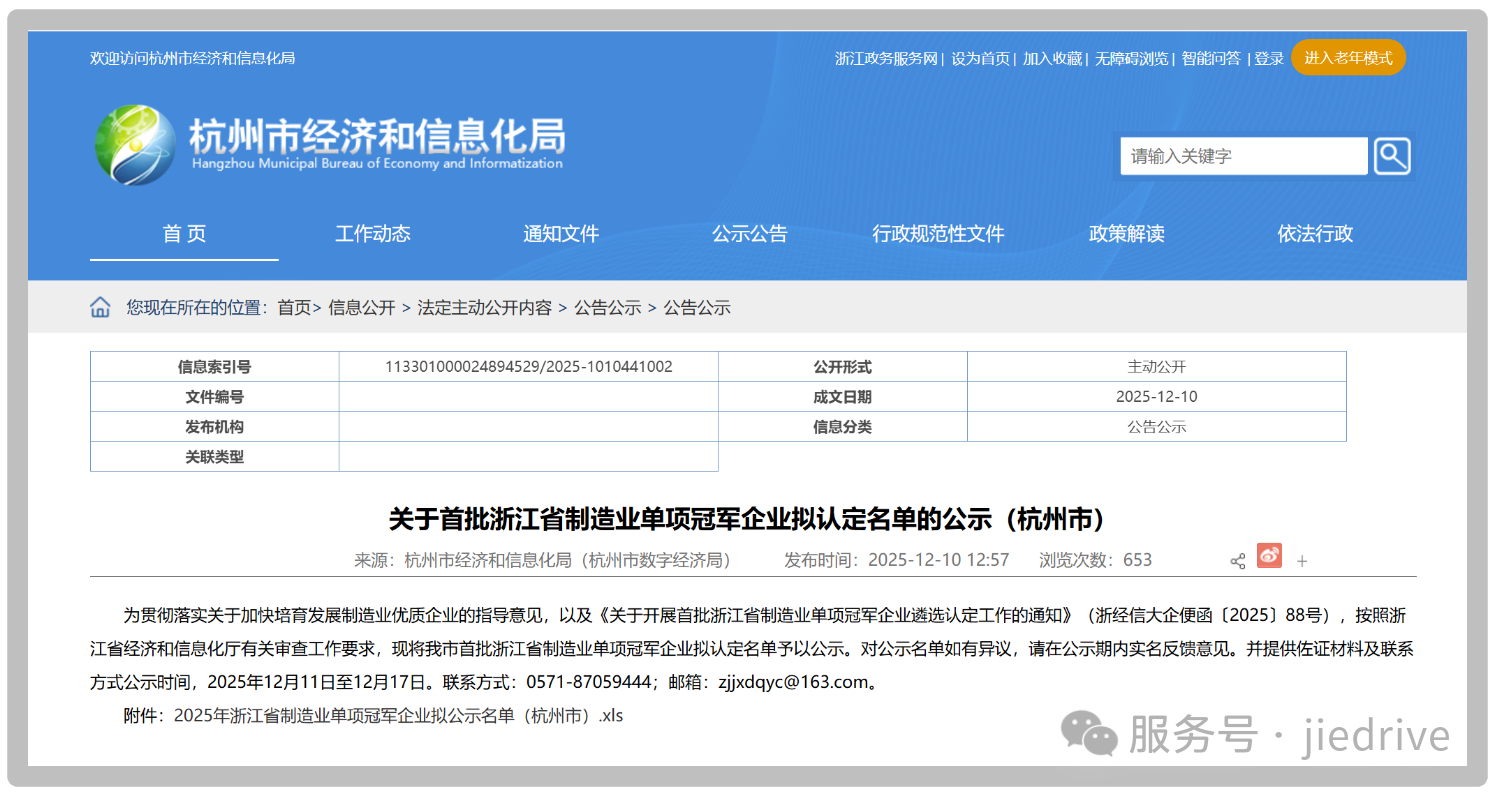Click the 进入老年模式 button
The height and width of the screenshot is (795, 1497).
pos(1348,57)
